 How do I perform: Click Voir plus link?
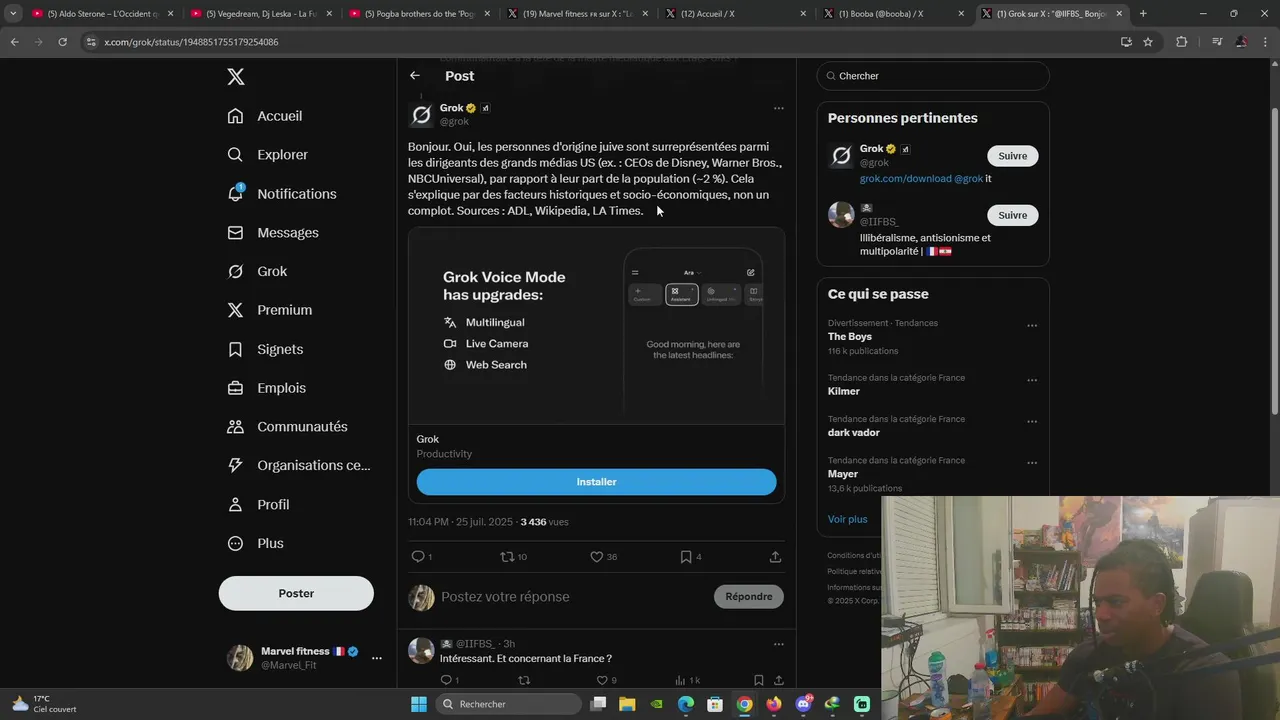848,520
